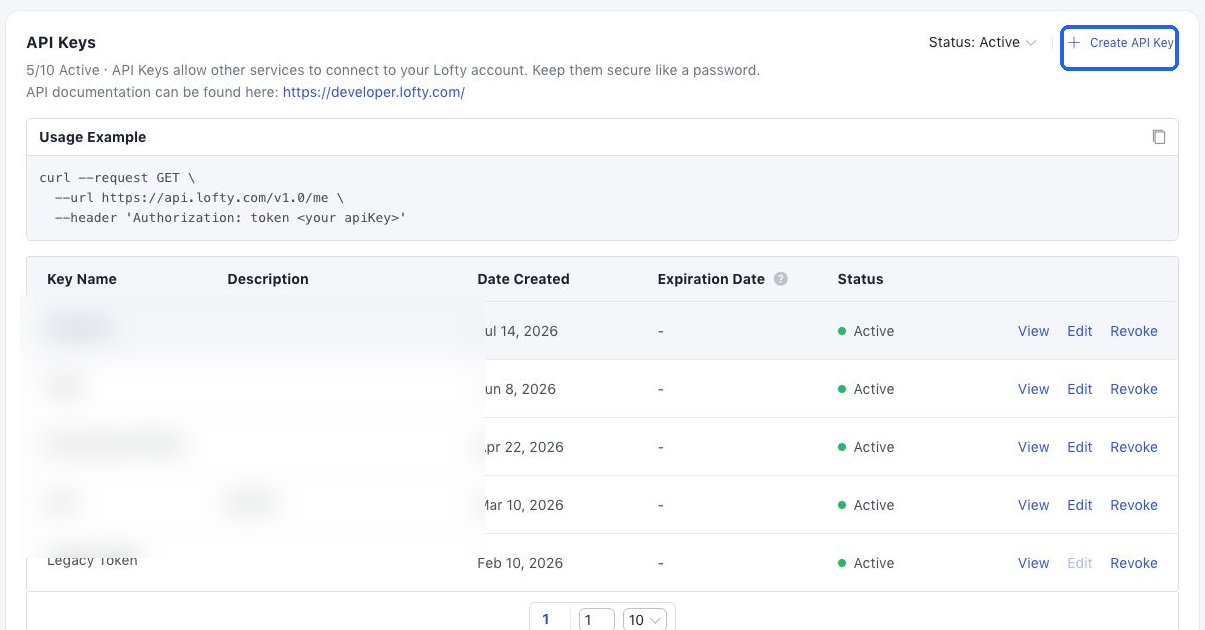Copy the usage example code

[x=1159, y=137]
